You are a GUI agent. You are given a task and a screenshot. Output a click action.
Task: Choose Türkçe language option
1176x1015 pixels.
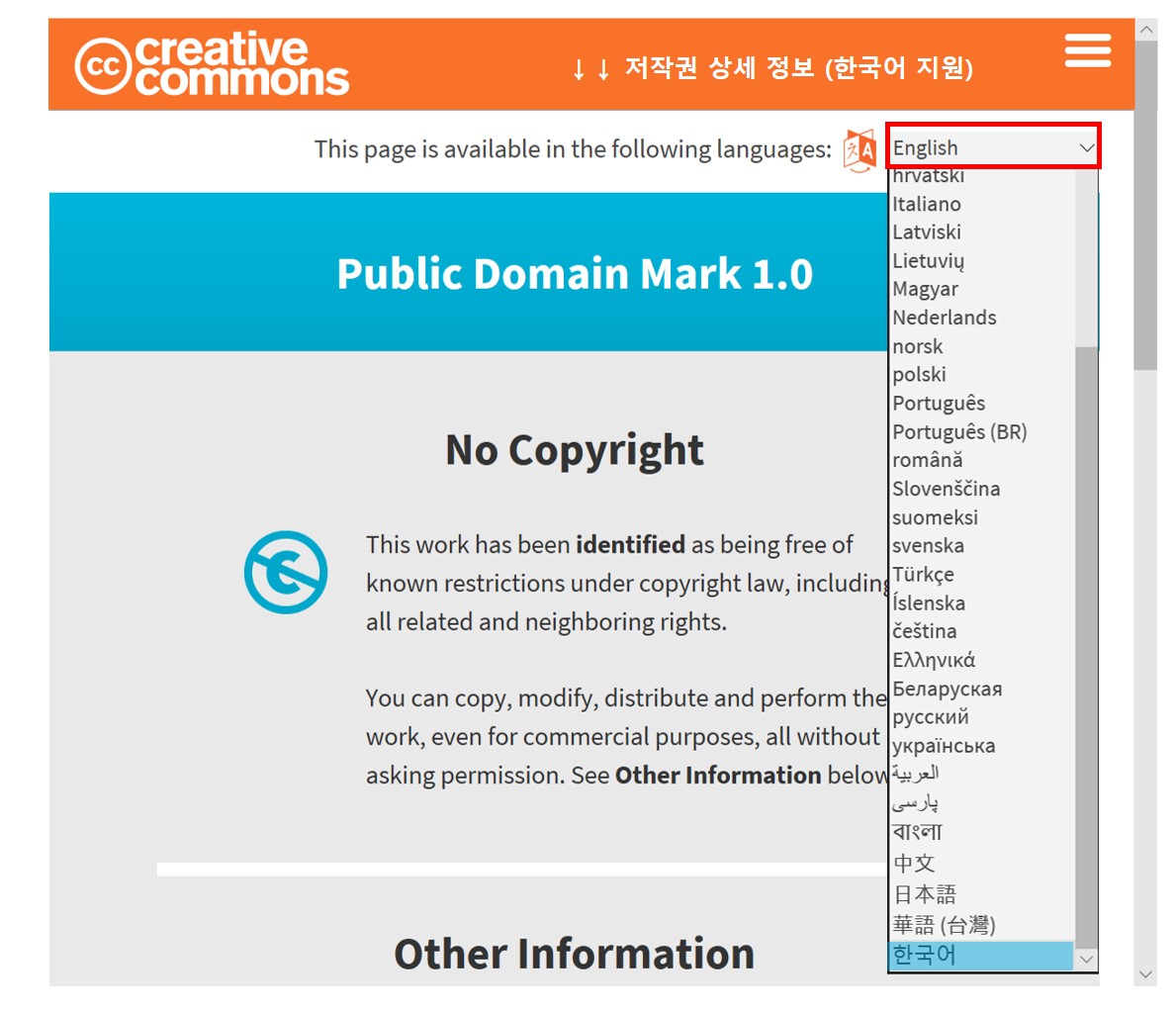[x=981, y=575]
